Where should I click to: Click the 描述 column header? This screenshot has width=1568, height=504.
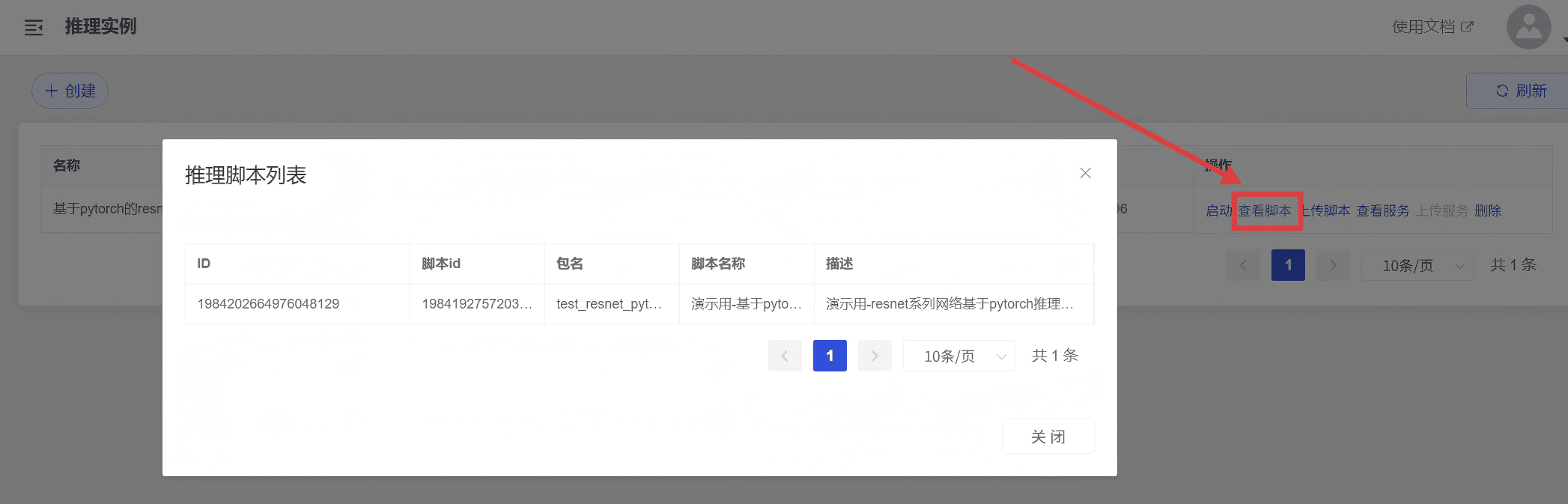[839, 264]
